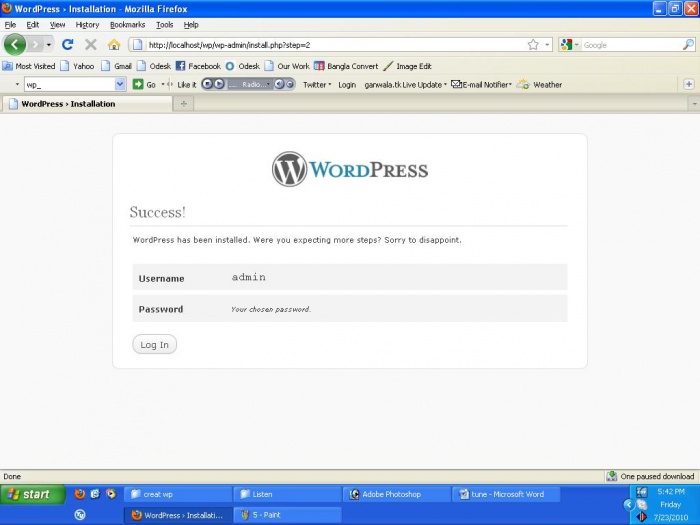The height and width of the screenshot is (525, 700).
Task: Go back with the green Back arrow
Action: pos(15,45)
